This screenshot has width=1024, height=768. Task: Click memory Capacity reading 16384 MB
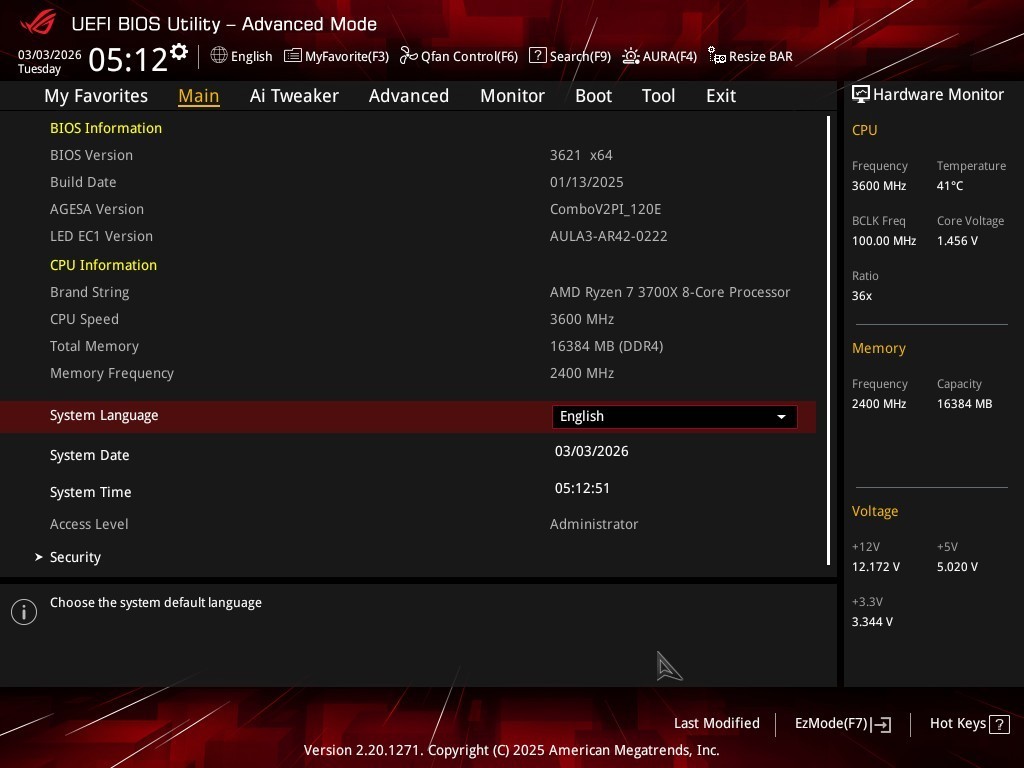965,404
